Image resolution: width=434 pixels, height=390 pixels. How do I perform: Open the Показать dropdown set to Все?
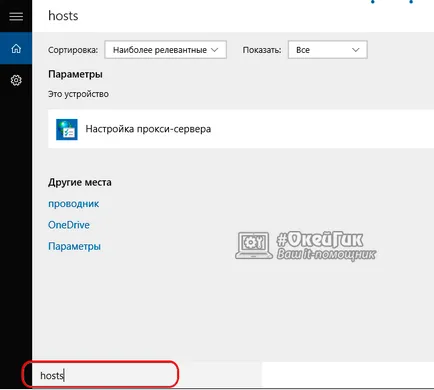click(328, 50)
